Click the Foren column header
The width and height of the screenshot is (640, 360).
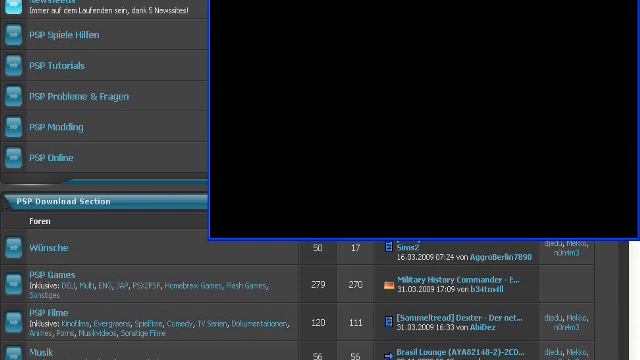40,221
